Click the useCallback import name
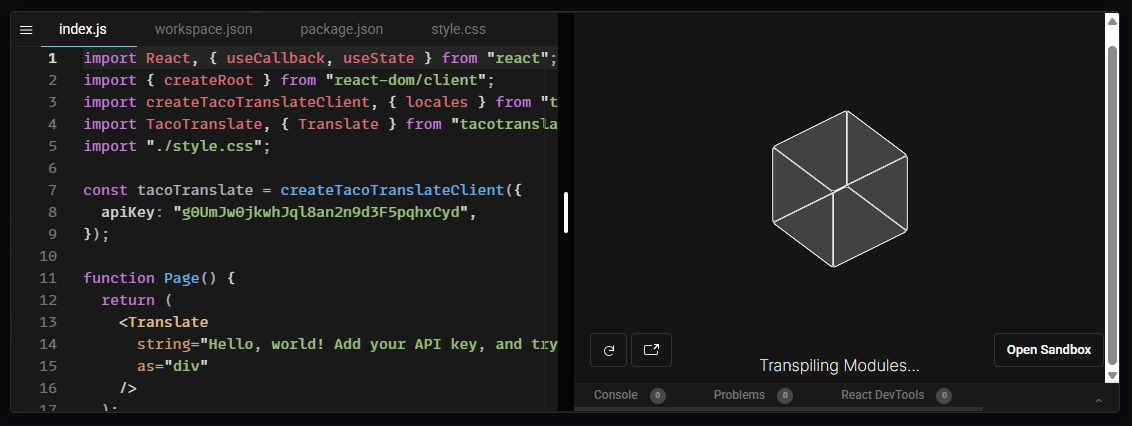This screenshot has height=426, width=1132. coord(276,58)
